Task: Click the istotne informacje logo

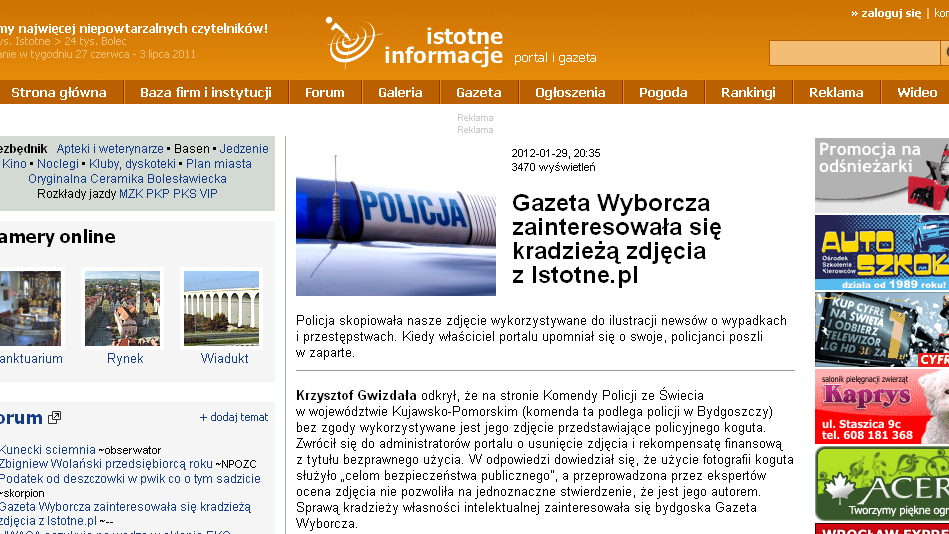Action: 415,42
